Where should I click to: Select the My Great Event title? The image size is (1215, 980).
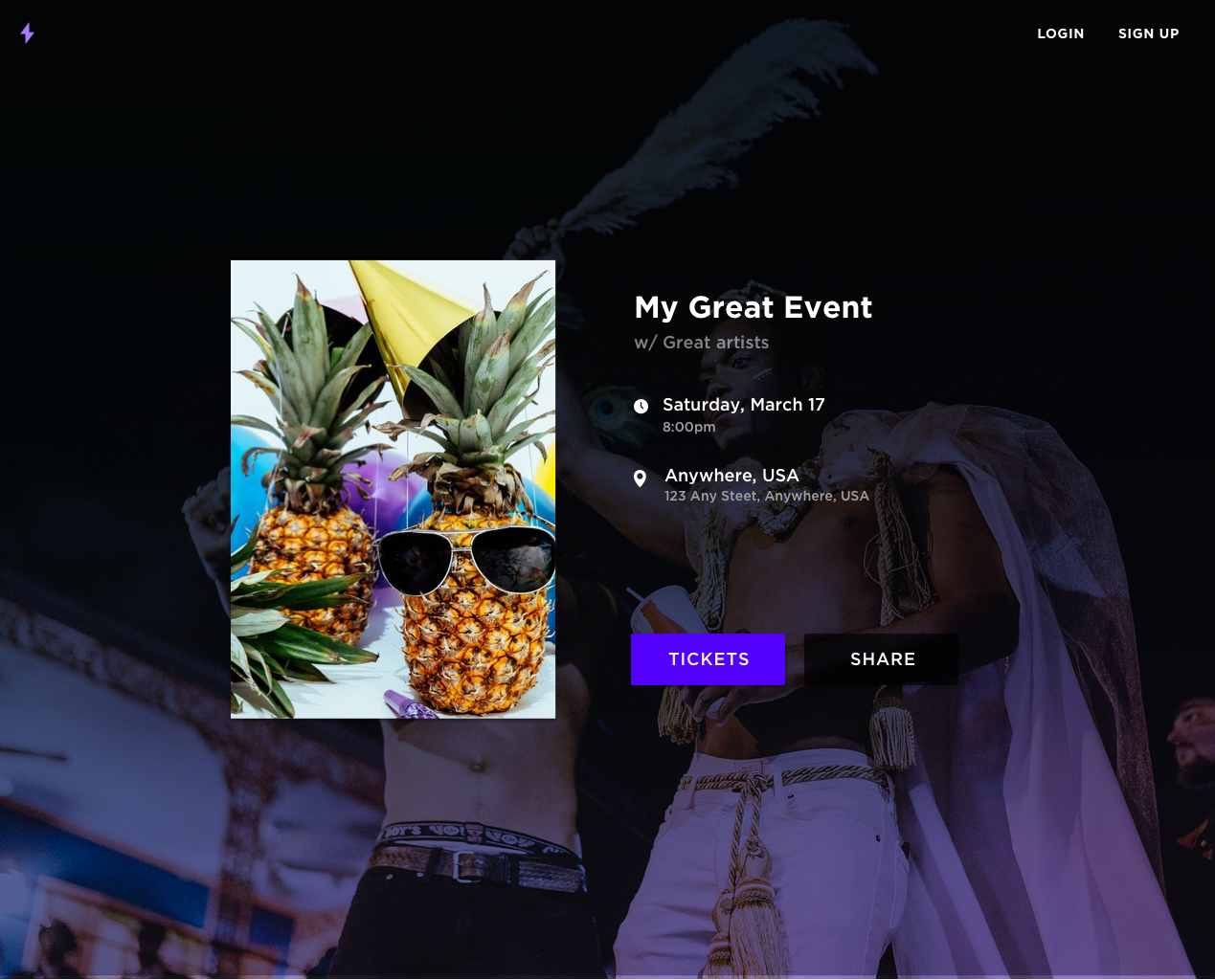(754, 307)
